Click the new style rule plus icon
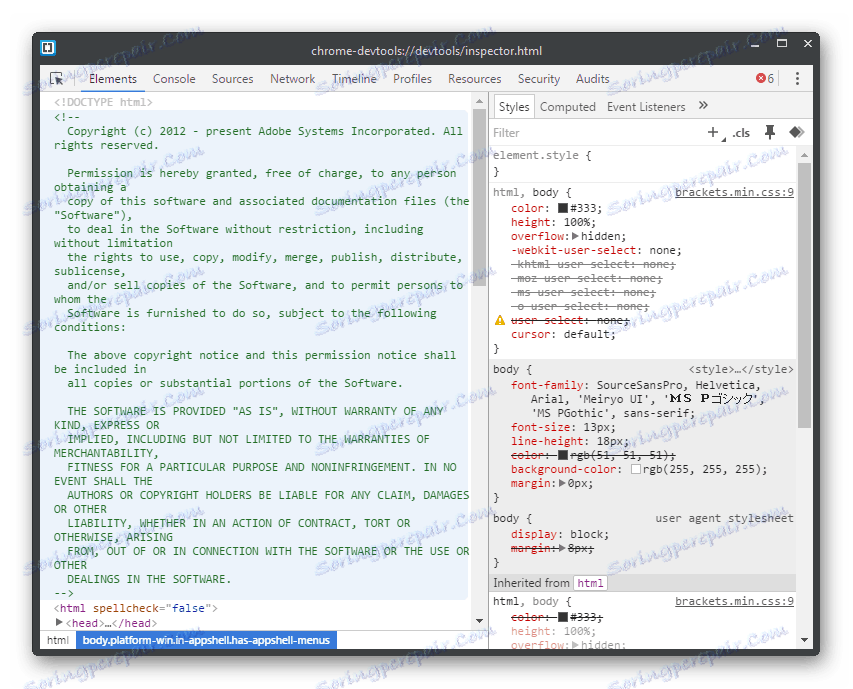This screenshot has width=853, height=689. tap(713, 132)
